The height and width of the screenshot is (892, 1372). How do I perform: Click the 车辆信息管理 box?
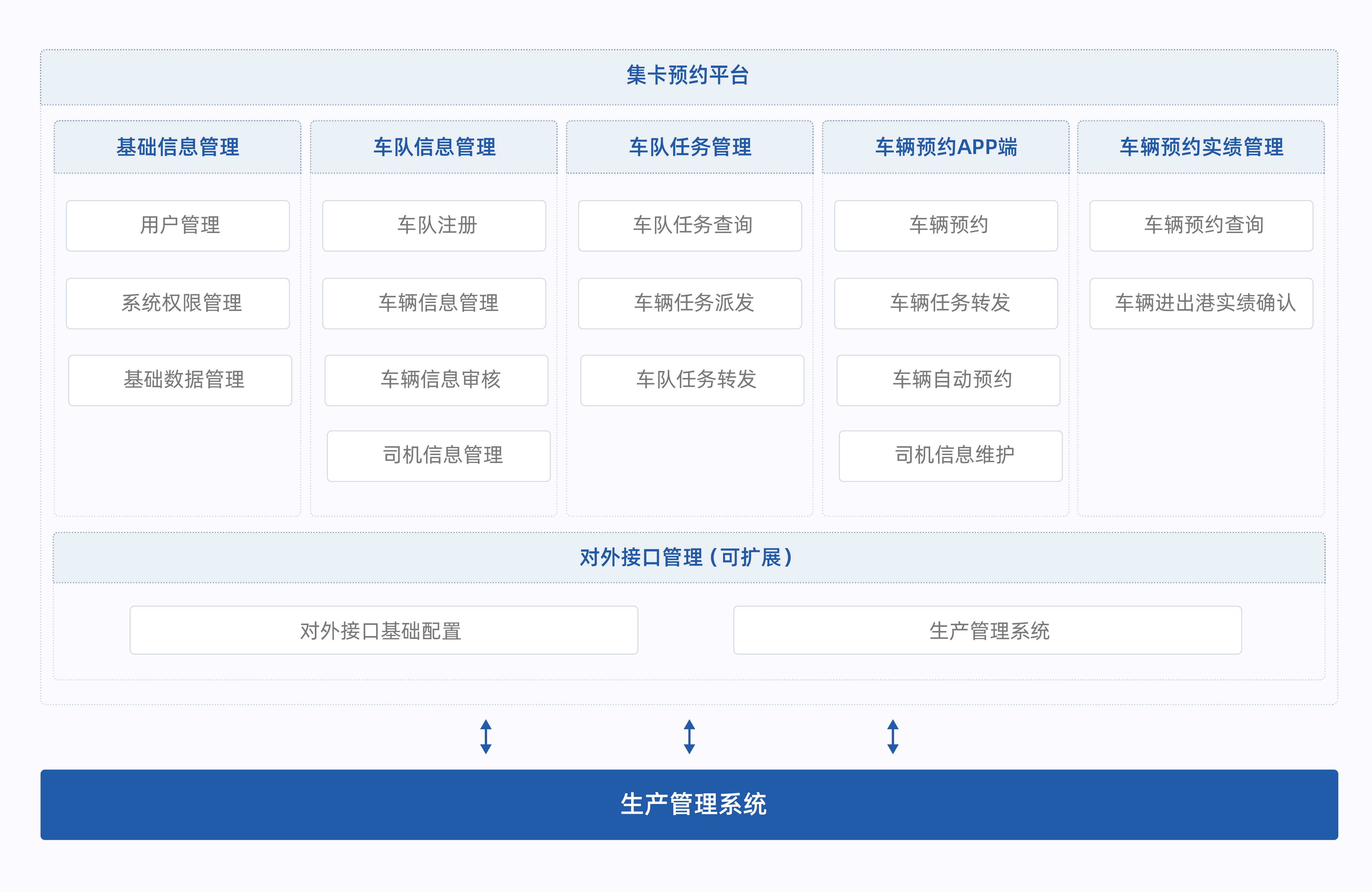pyautogui.click(x=434, y=303)
